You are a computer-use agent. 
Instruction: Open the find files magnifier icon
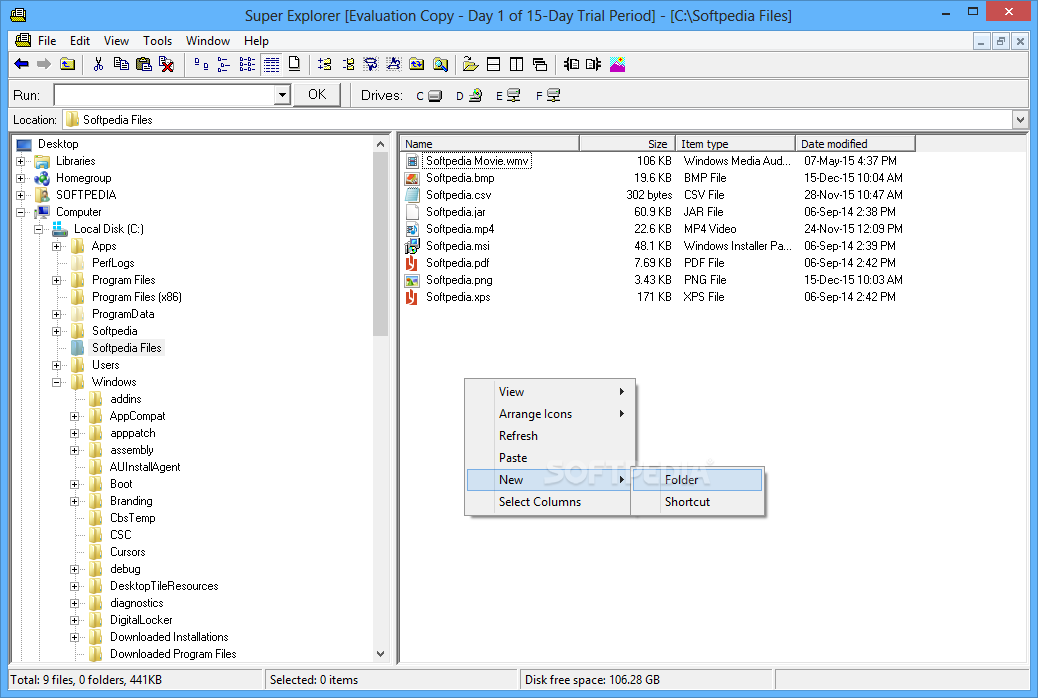pos(440,64)
